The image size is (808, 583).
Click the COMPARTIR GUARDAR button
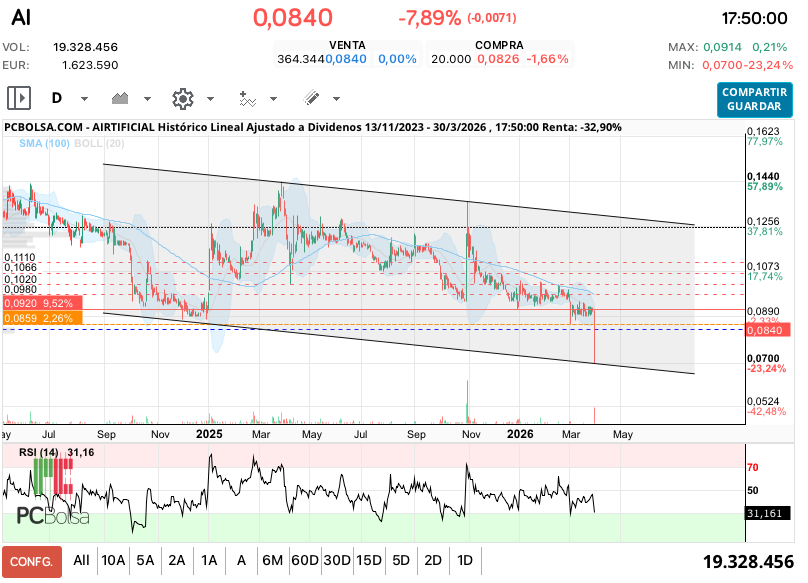click(x=755, y=98)
